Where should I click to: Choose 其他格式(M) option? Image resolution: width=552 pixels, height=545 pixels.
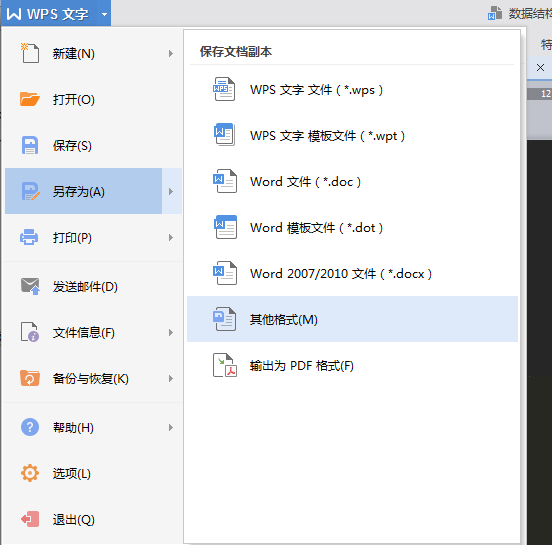click(352, 319)
